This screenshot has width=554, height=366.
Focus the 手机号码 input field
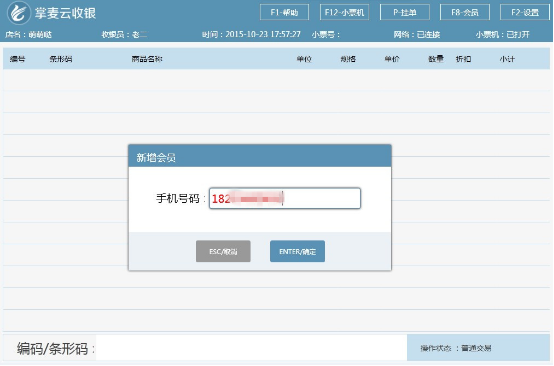pos(285,198)
